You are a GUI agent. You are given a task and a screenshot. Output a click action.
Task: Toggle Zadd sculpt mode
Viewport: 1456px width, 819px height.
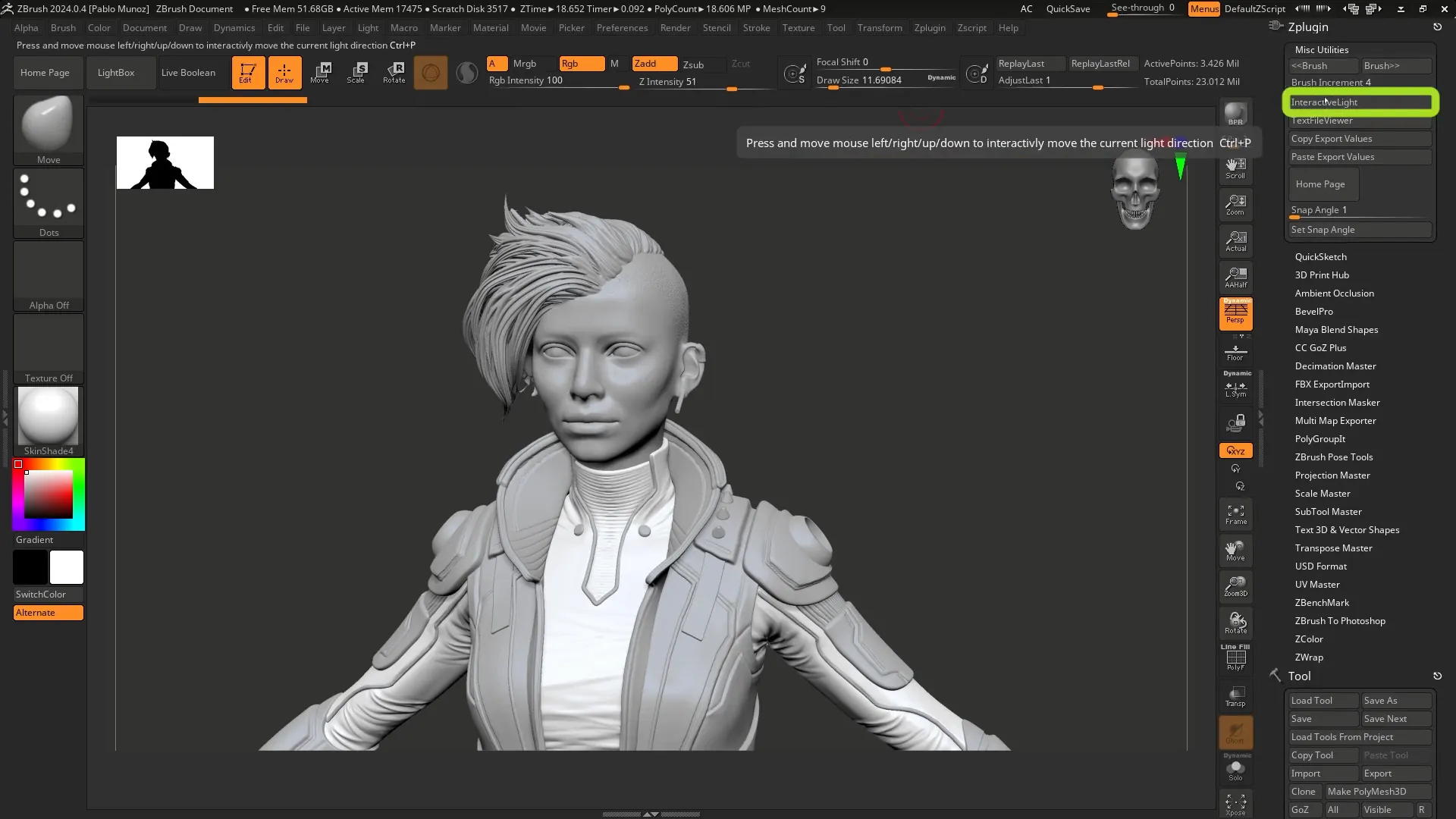pos(654,64)
